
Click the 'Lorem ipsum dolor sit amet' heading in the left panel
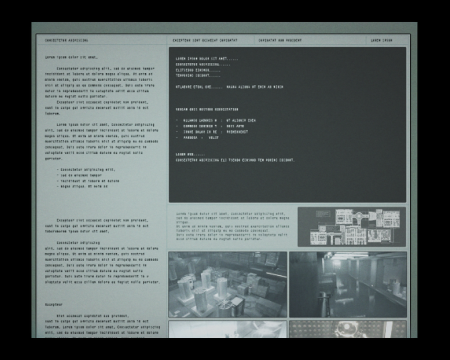click(x=71, y=57)
